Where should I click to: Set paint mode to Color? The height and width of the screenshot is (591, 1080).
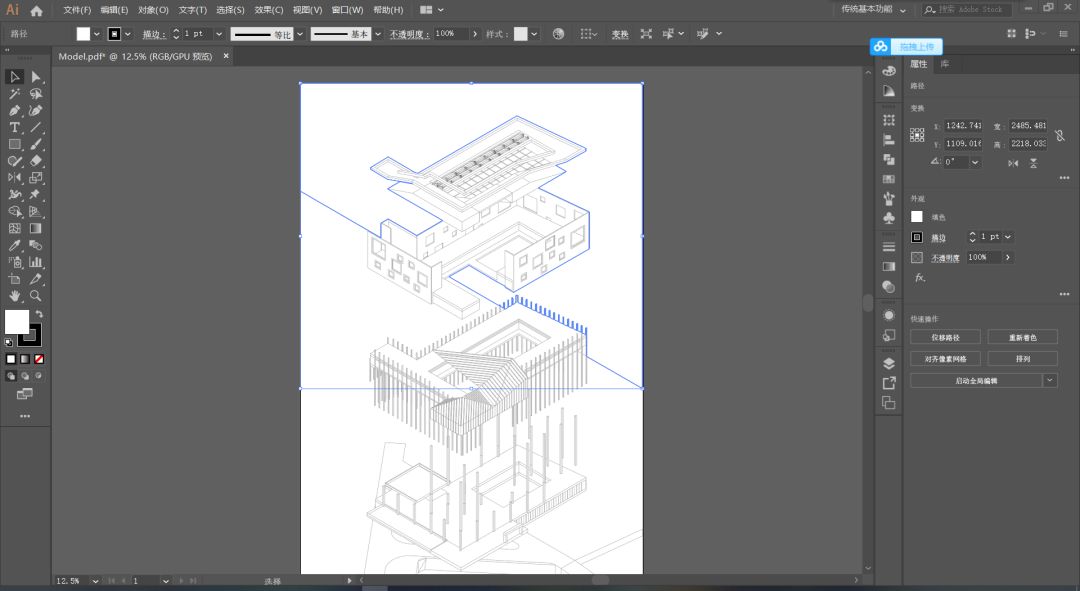click(x=11, y=359)
